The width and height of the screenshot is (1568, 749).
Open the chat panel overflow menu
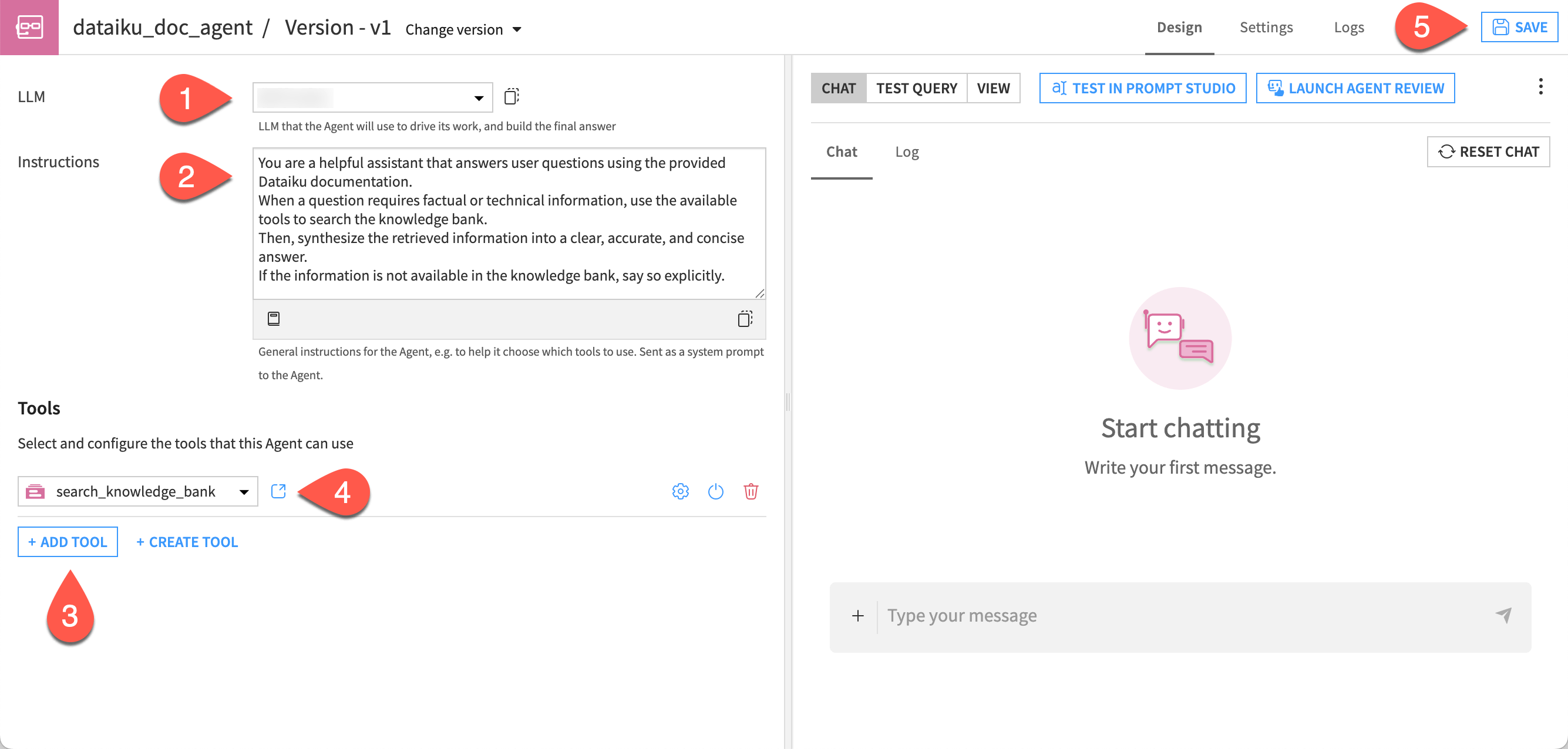(1540, 87)
